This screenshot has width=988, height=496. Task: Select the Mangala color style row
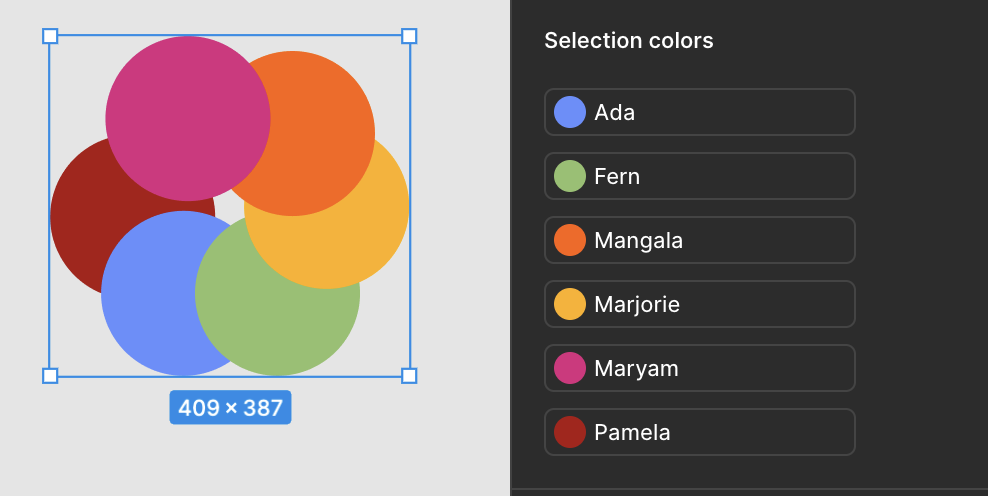coord(699,240)
